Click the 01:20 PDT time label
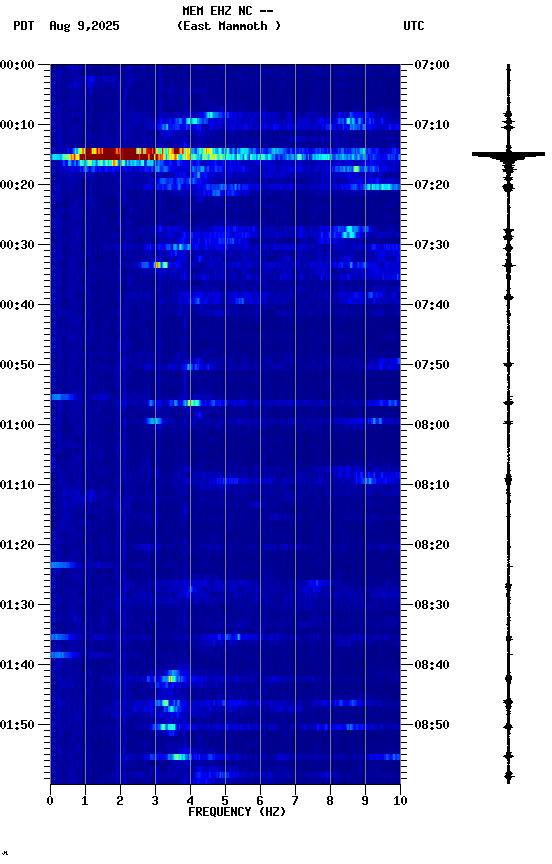Image resolution: width=552 pixels, height=864 pixels. [x=17, y=545]
